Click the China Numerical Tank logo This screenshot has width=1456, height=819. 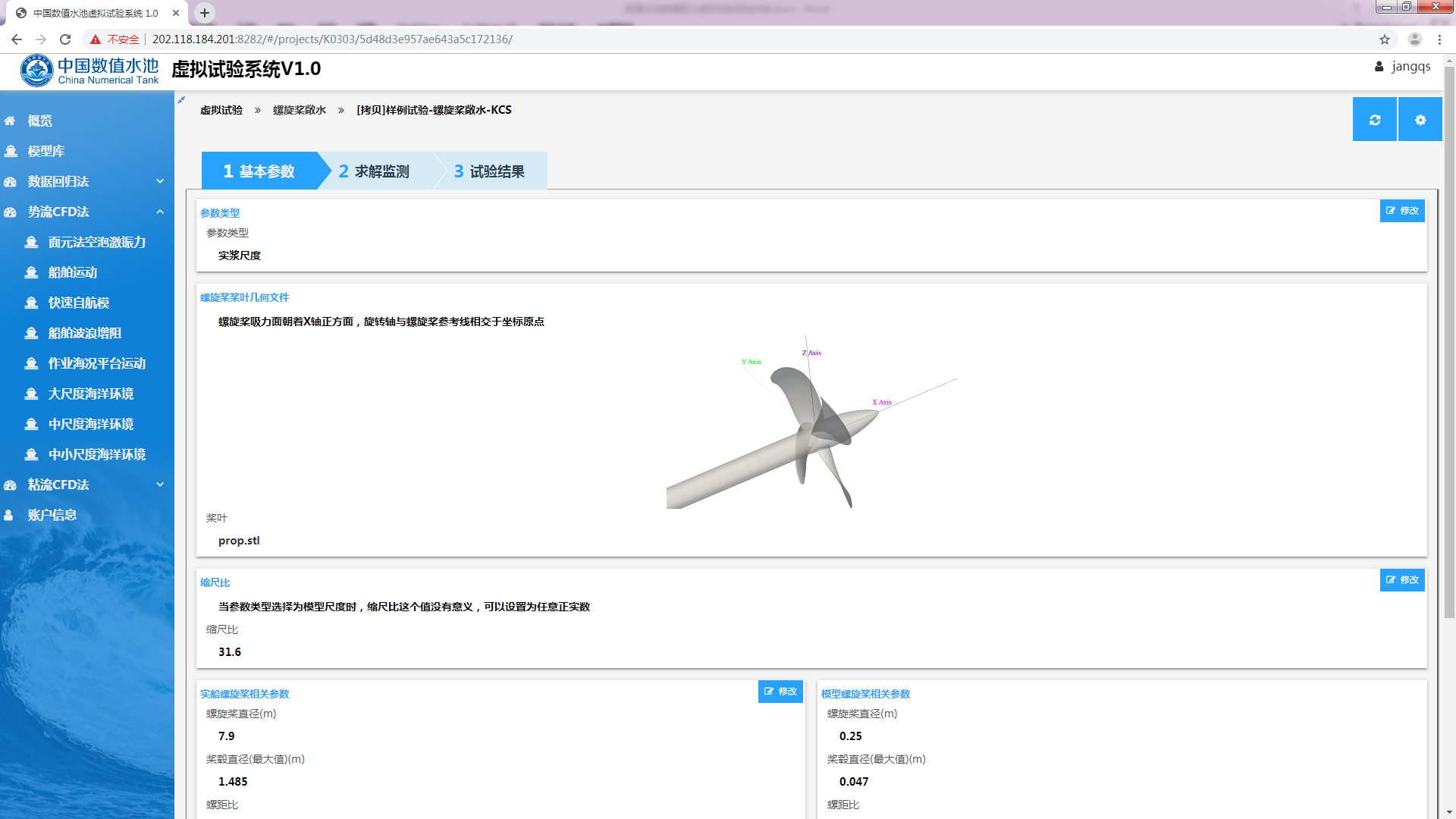pyautogui.click(x=89, y=71)
